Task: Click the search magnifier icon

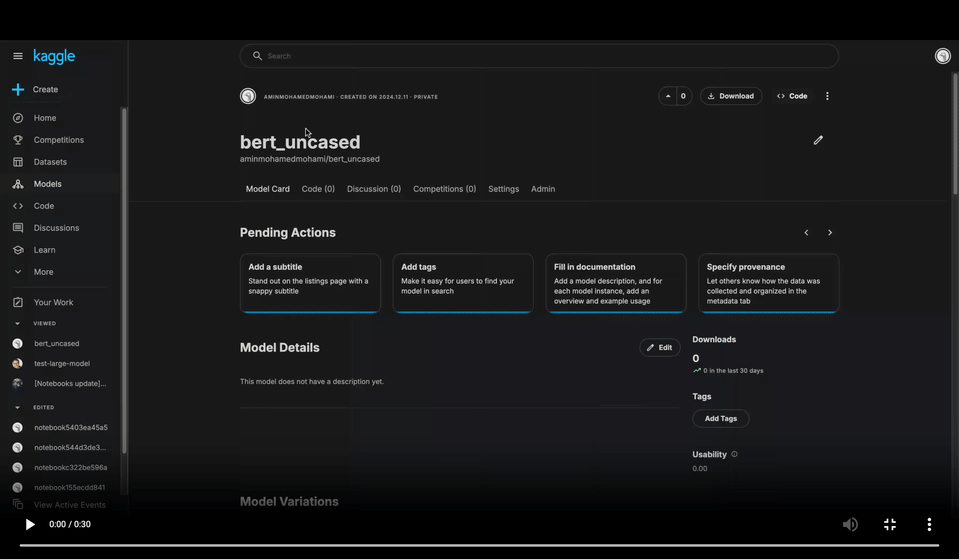Action: pos(257,56)
